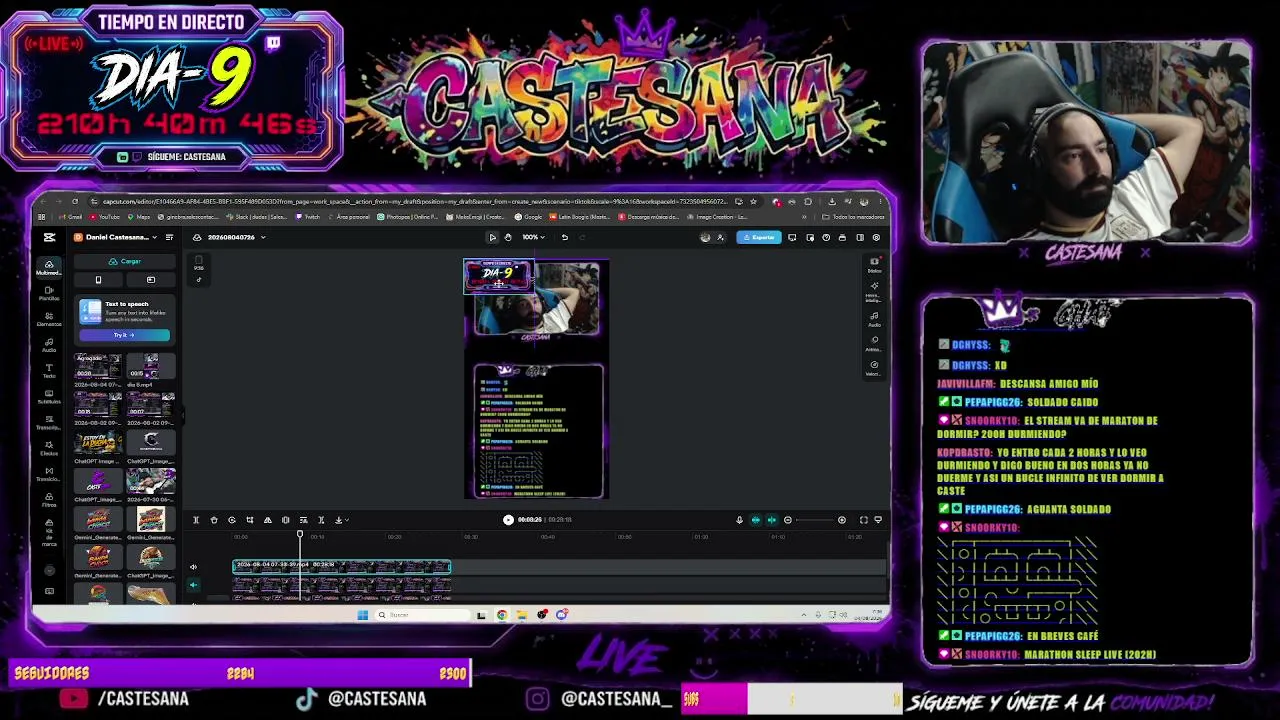Zoom out the timeline with minus
Viewport: 1280px width, 720px height.
tap(788, 520)
